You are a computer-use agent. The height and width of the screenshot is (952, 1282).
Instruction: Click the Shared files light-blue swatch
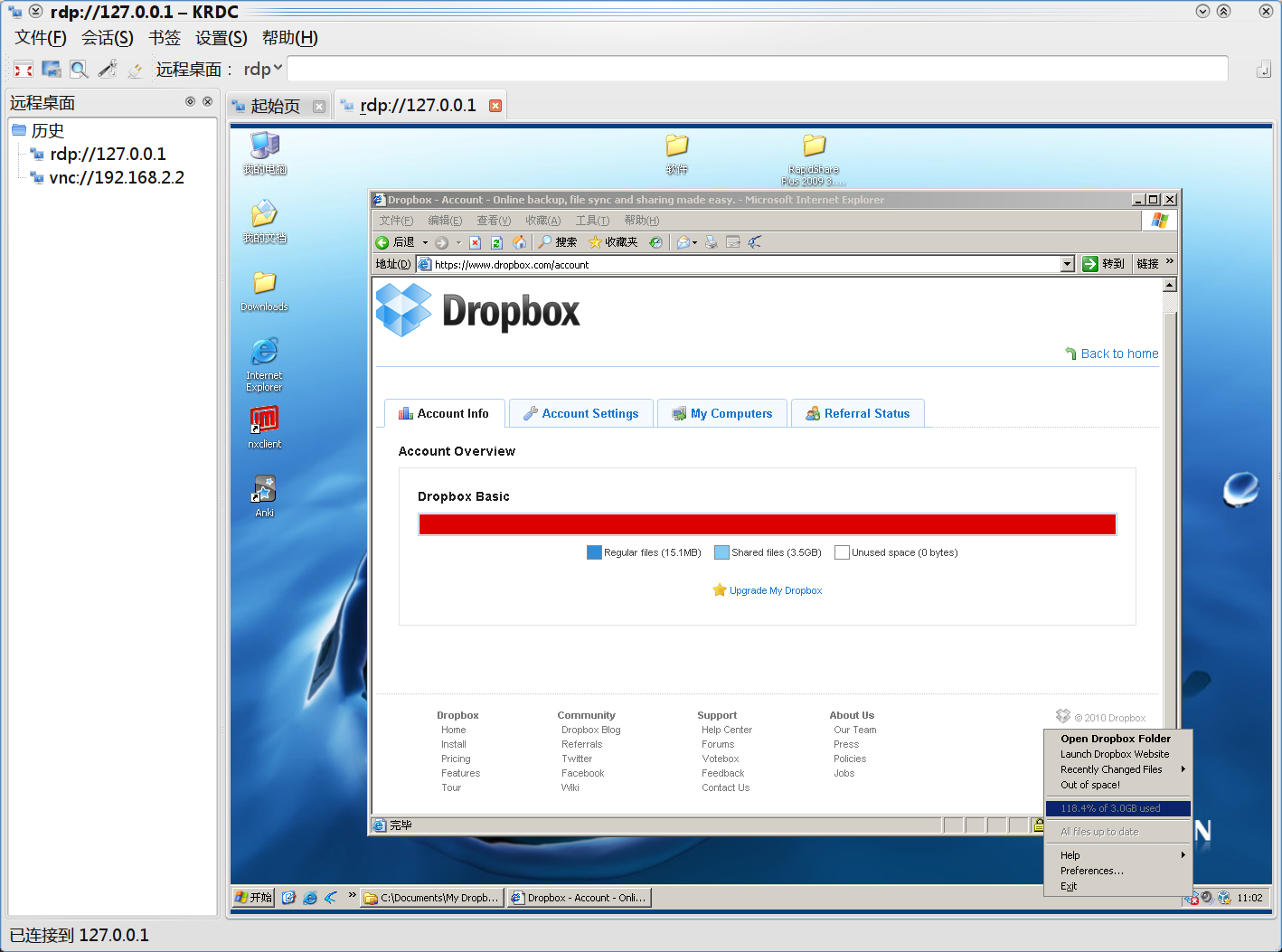point(721,552)
